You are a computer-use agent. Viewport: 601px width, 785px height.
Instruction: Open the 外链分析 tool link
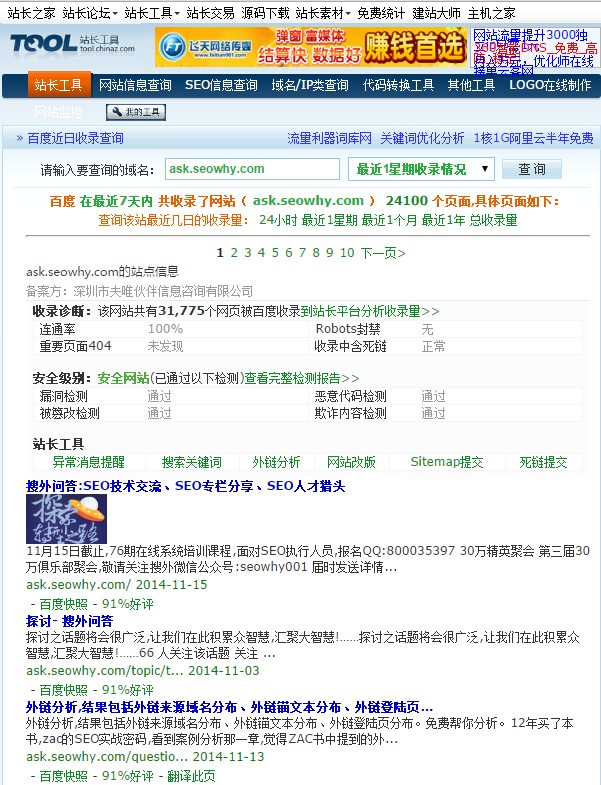pos(276,462)
